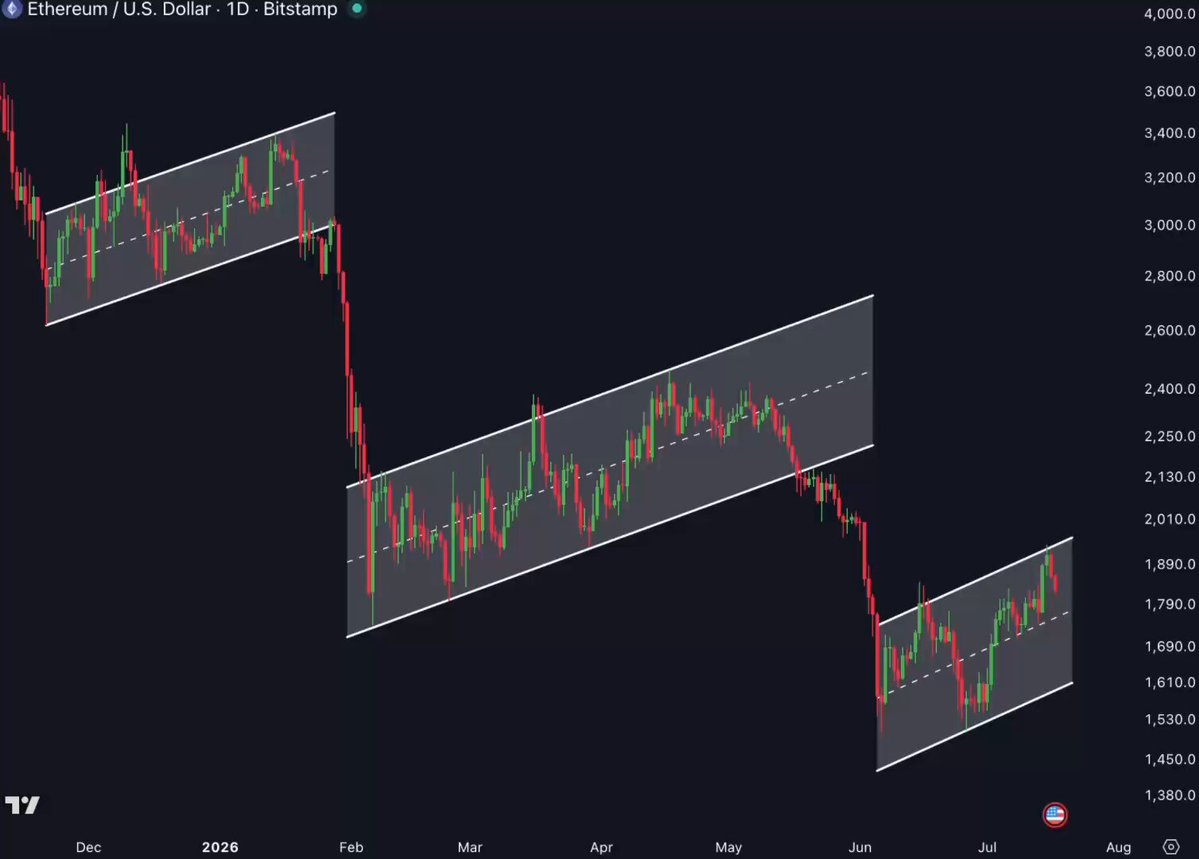Click the Aug label on time axis
Image resolution: width=1199 pixels, height=859 pixels.
[x=1118, y=847]
